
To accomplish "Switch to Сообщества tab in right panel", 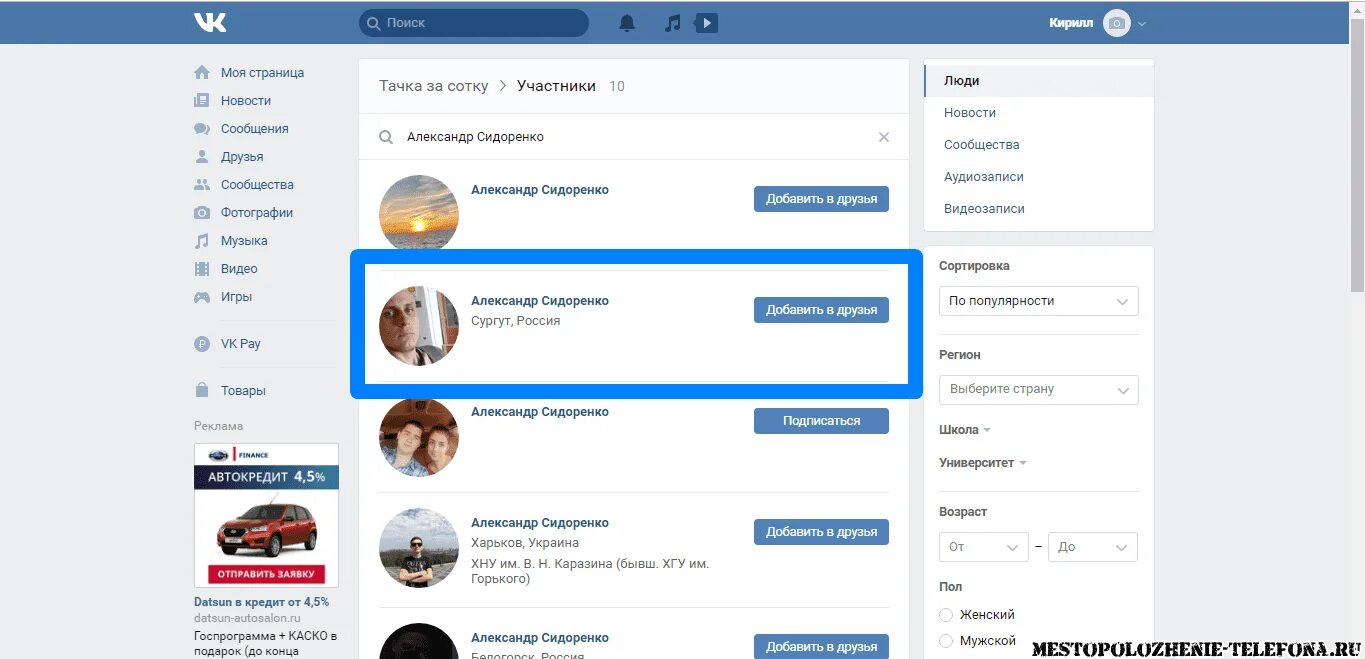I will click(1039, 145).
